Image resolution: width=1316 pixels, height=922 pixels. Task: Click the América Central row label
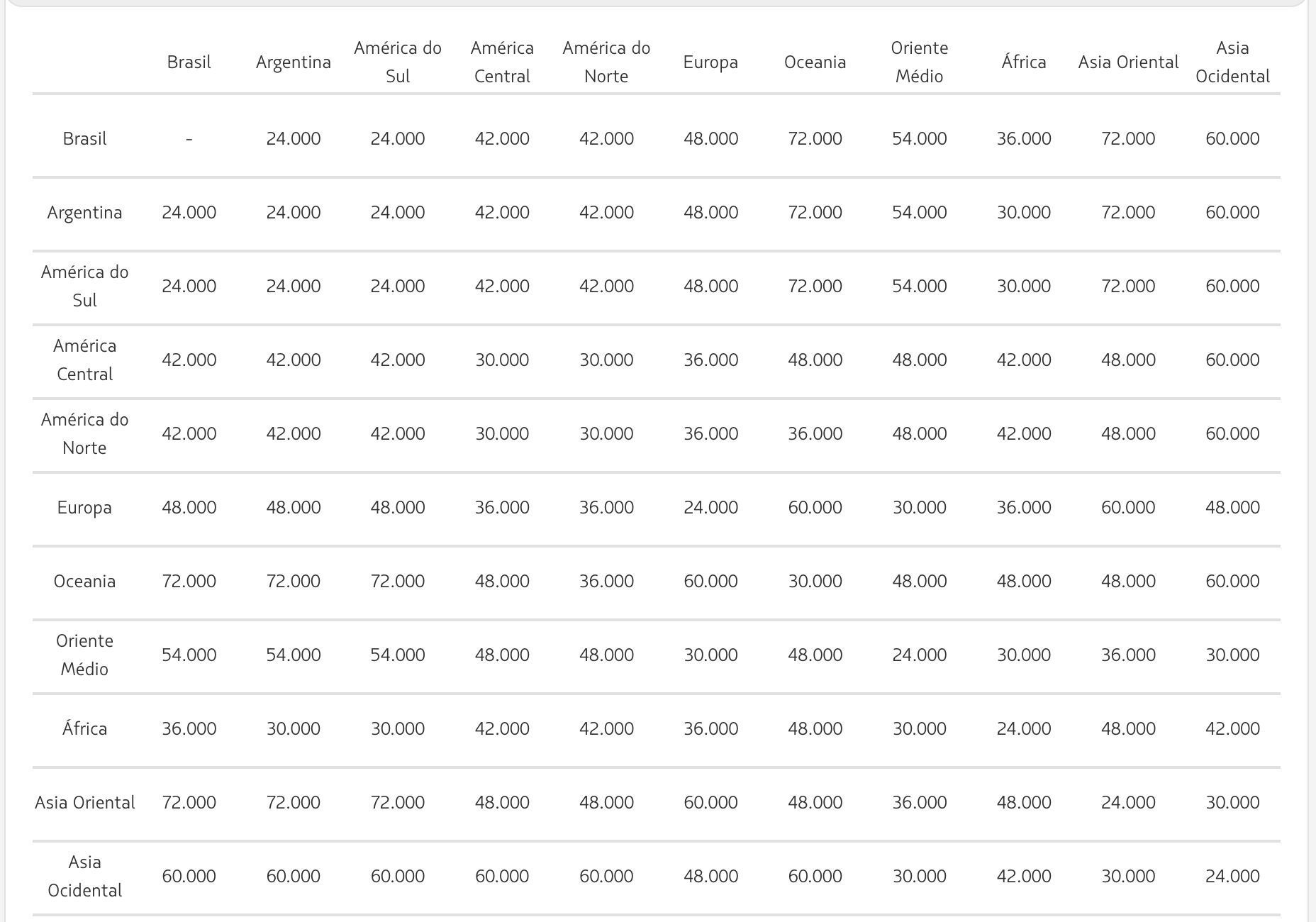click(84, 360)
